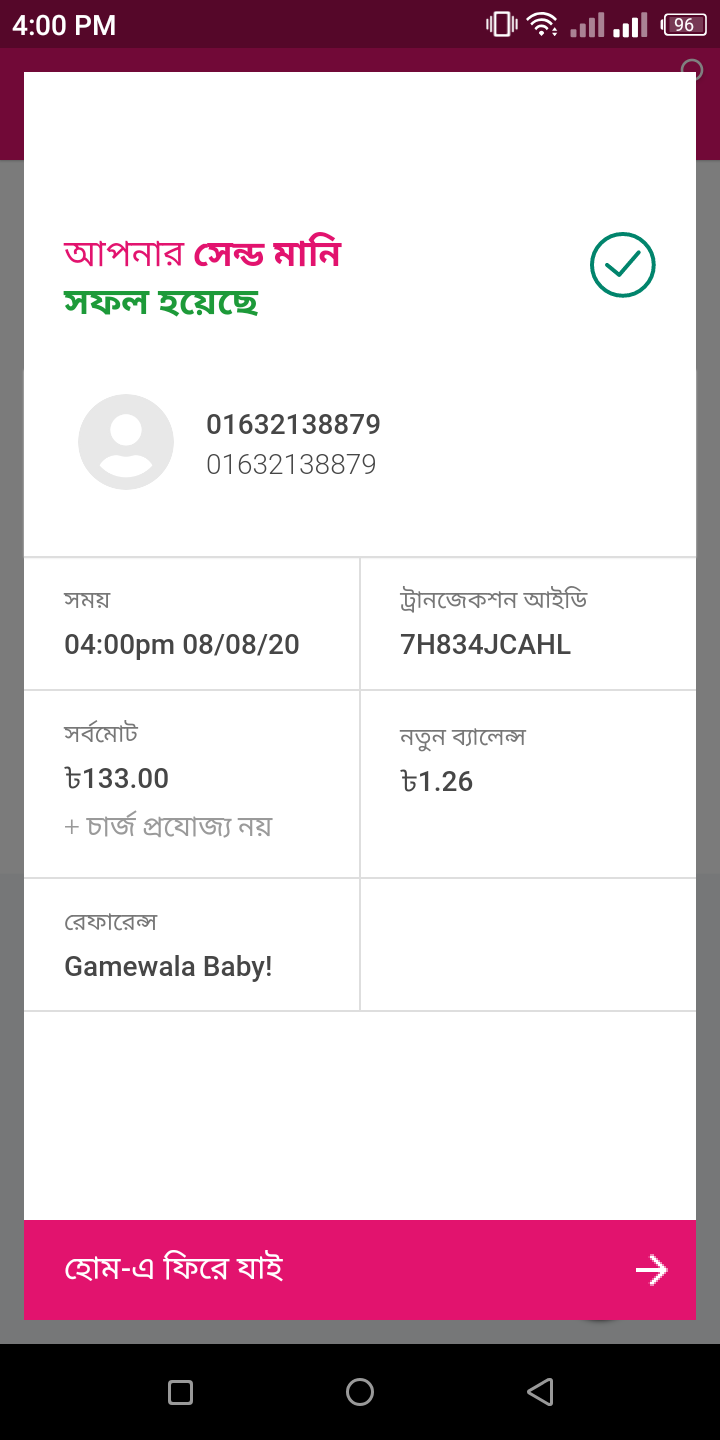Open recent apps with the square button
The height and width of the screenshot is (1440, 720).
(180, 1392)
